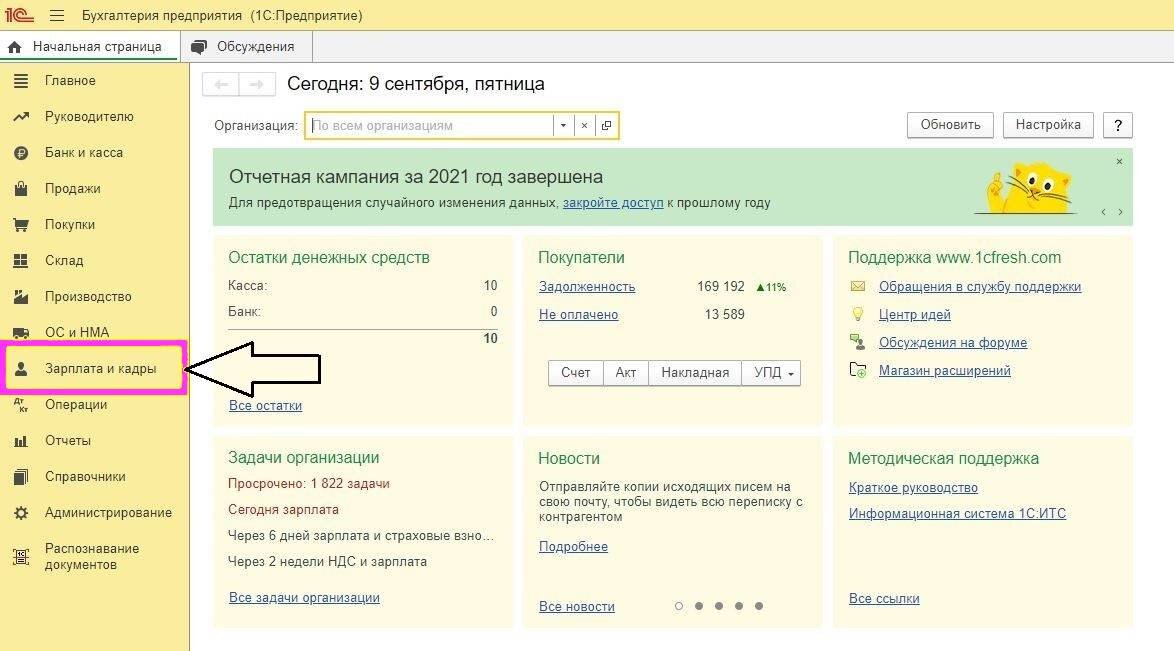Click 'Через 2 недели НДС и зарплата'
Image resolution: width=1174 pixels, height=651 pixels.
[327, 562]
